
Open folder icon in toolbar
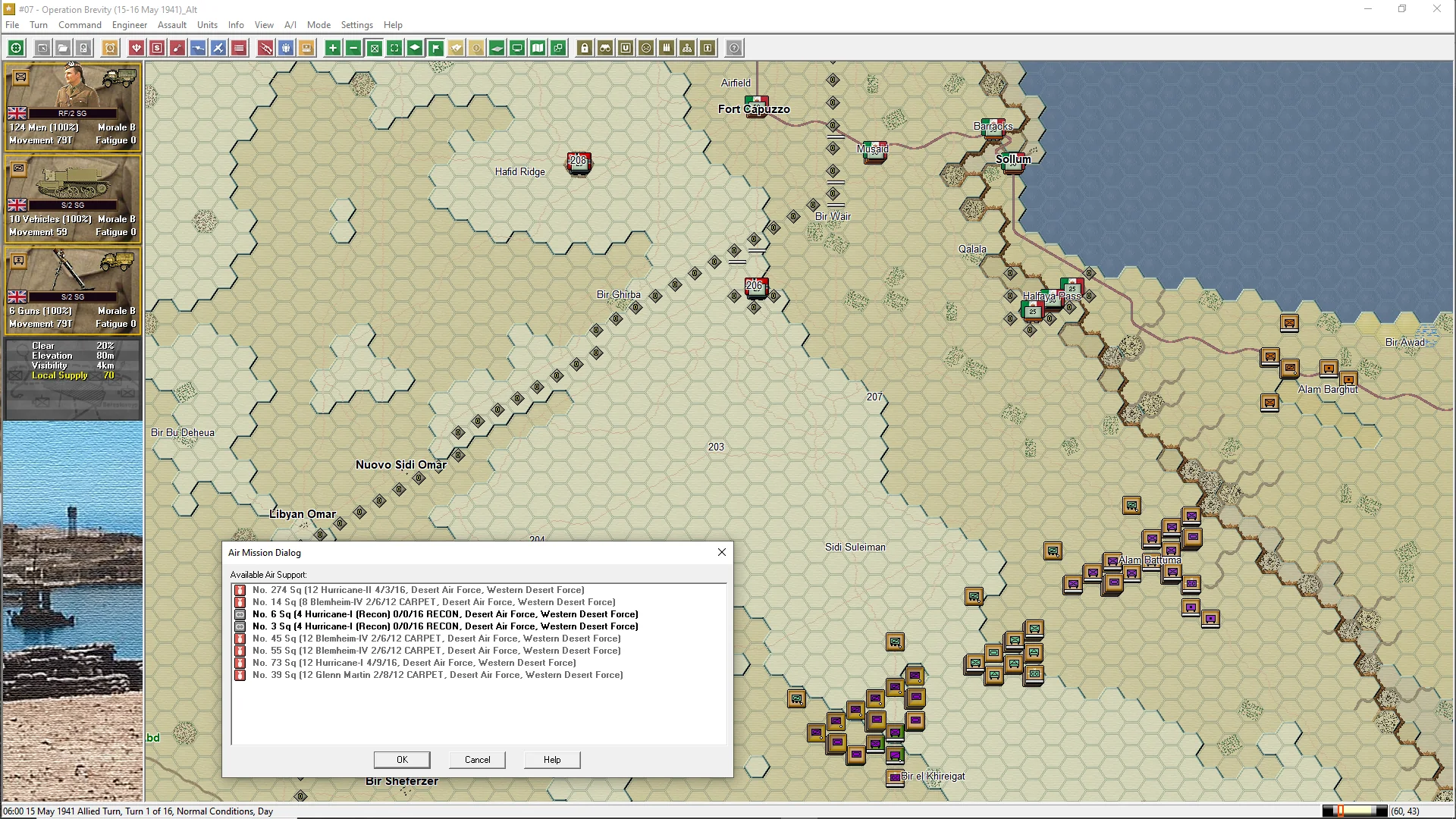tap(63, 48)
